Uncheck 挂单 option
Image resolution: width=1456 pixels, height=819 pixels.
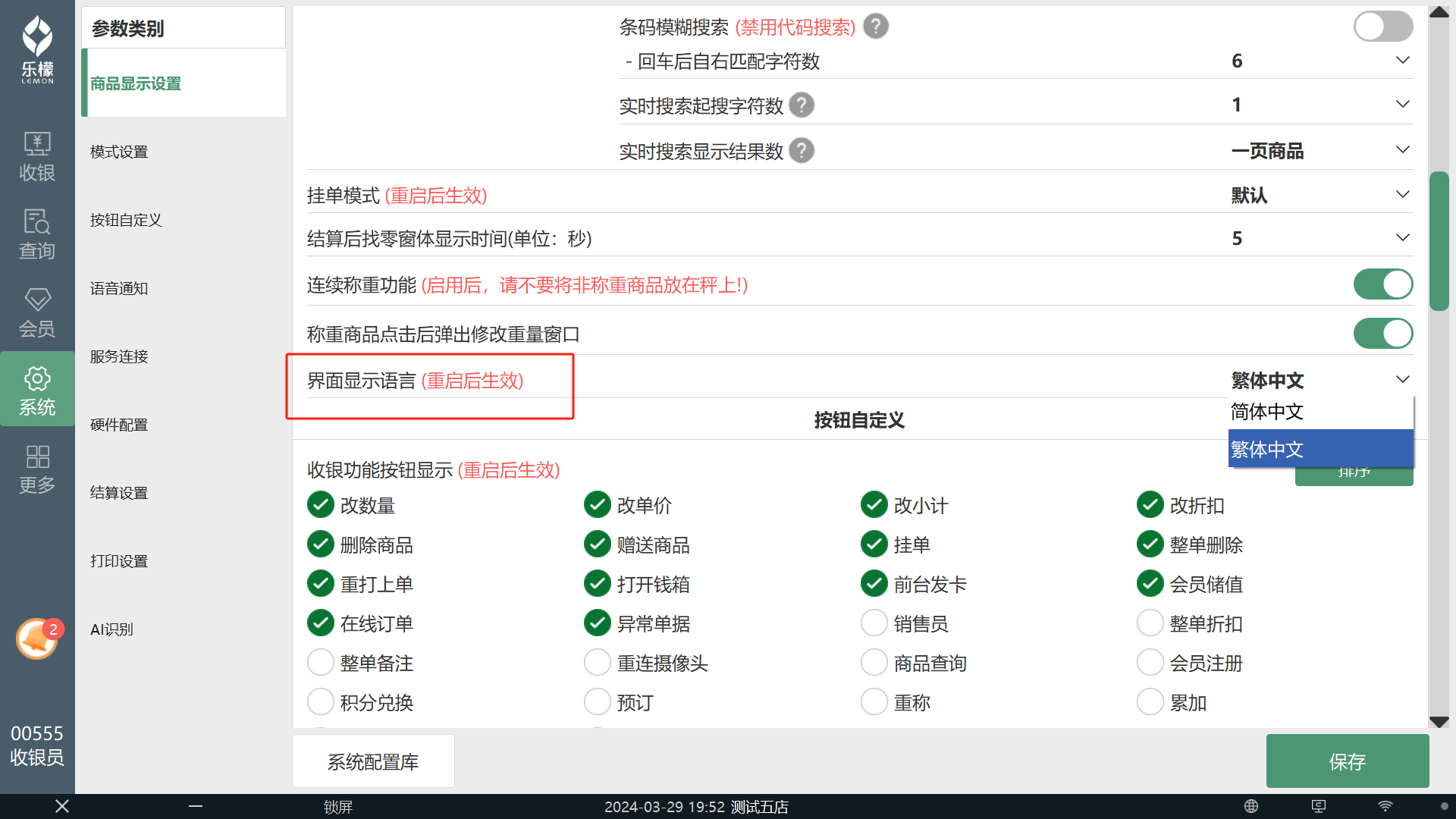point(874,544)
